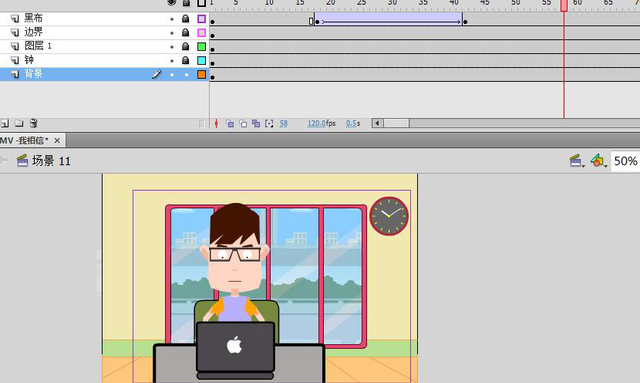This screenshot has width=640, height=383.
Task: Toggle visibility dot of 背景 layer
Action: pyautogui.click(x=172, y=75)
